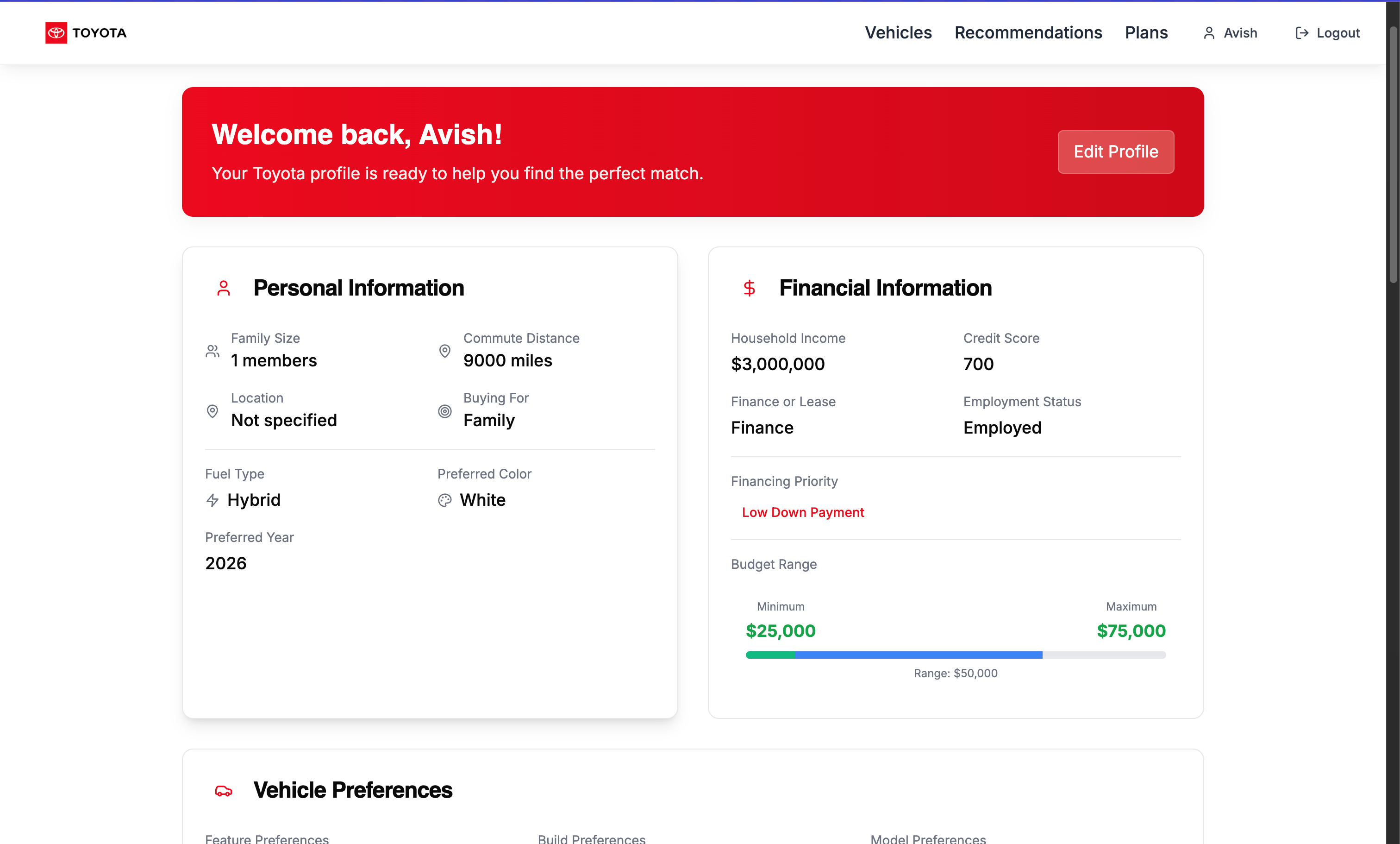Open the Vehicles nav item
Image resolution: width=1400 pixels, height=844 pixels.
click(898, 32)
